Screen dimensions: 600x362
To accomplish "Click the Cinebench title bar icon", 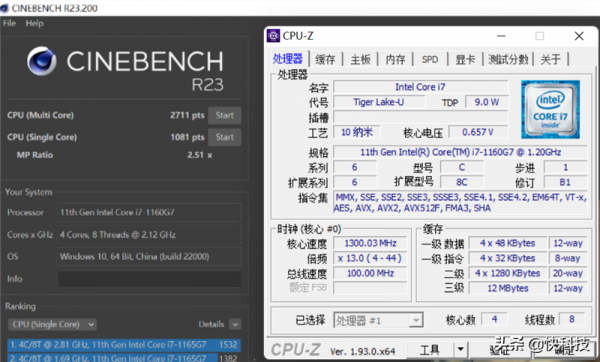I will [x=4, y=8].
